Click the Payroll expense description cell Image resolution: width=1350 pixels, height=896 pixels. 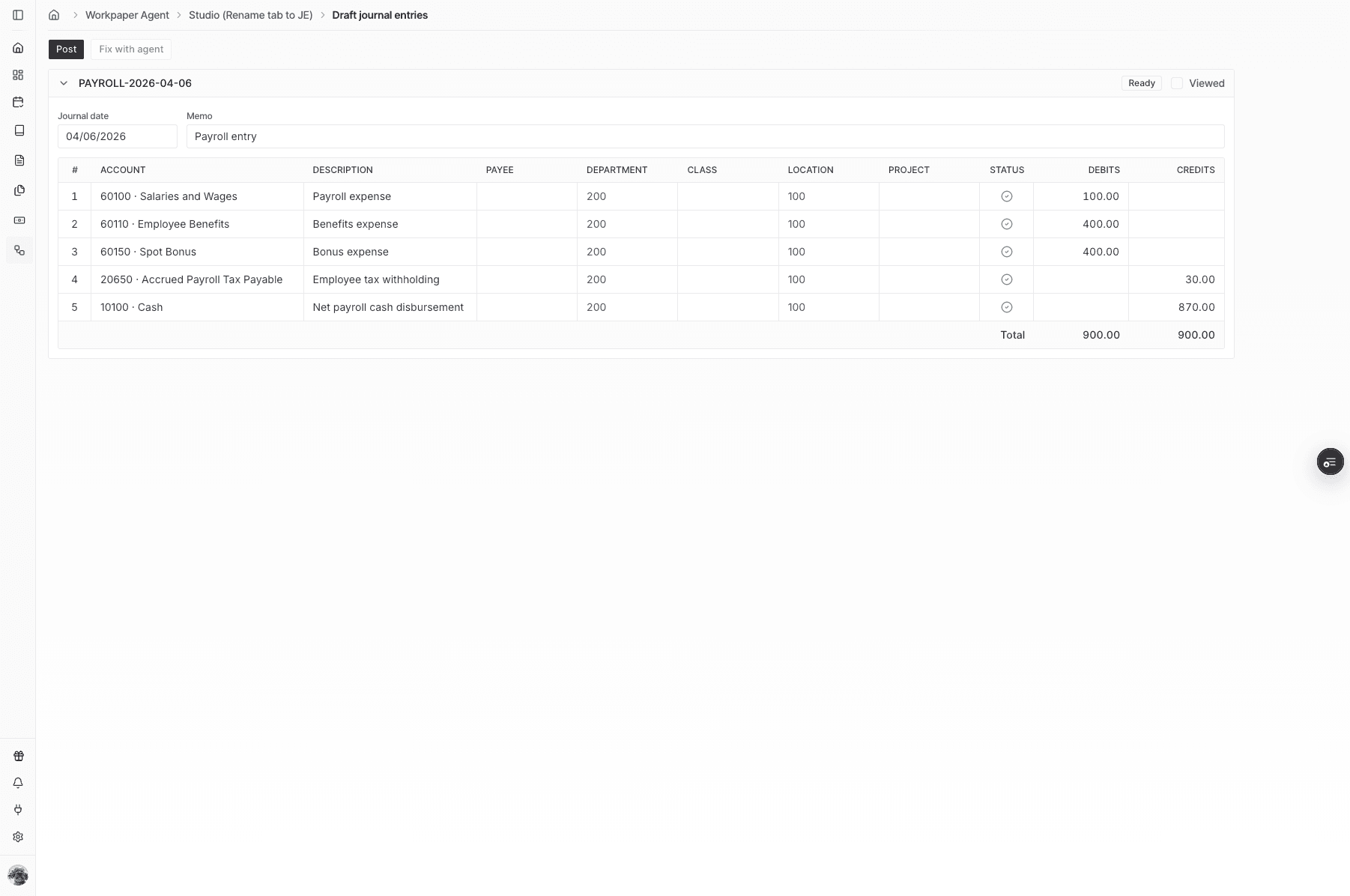pos(390,196)
